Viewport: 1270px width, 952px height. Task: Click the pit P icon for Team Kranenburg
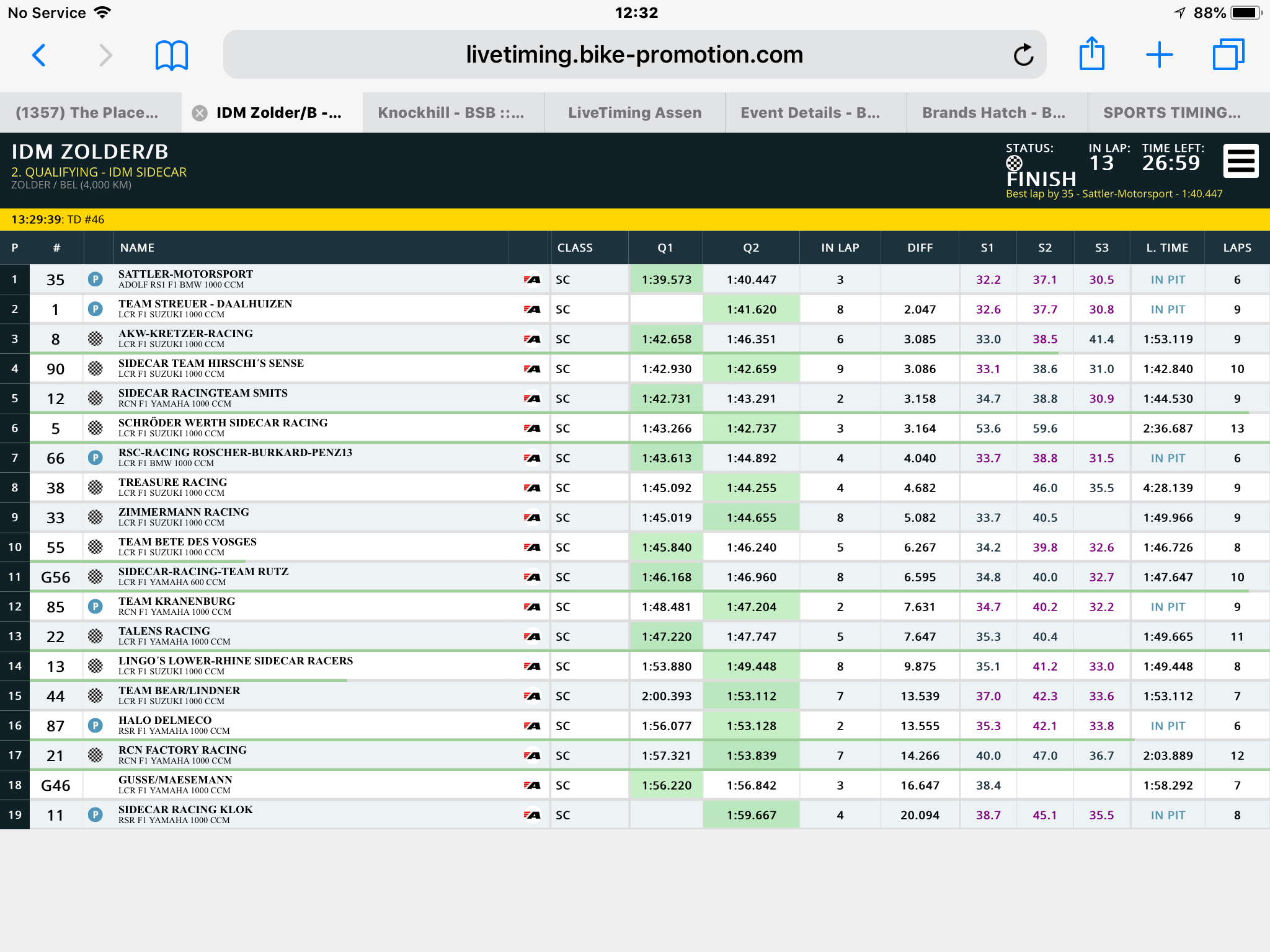click(x=95, y=607)
